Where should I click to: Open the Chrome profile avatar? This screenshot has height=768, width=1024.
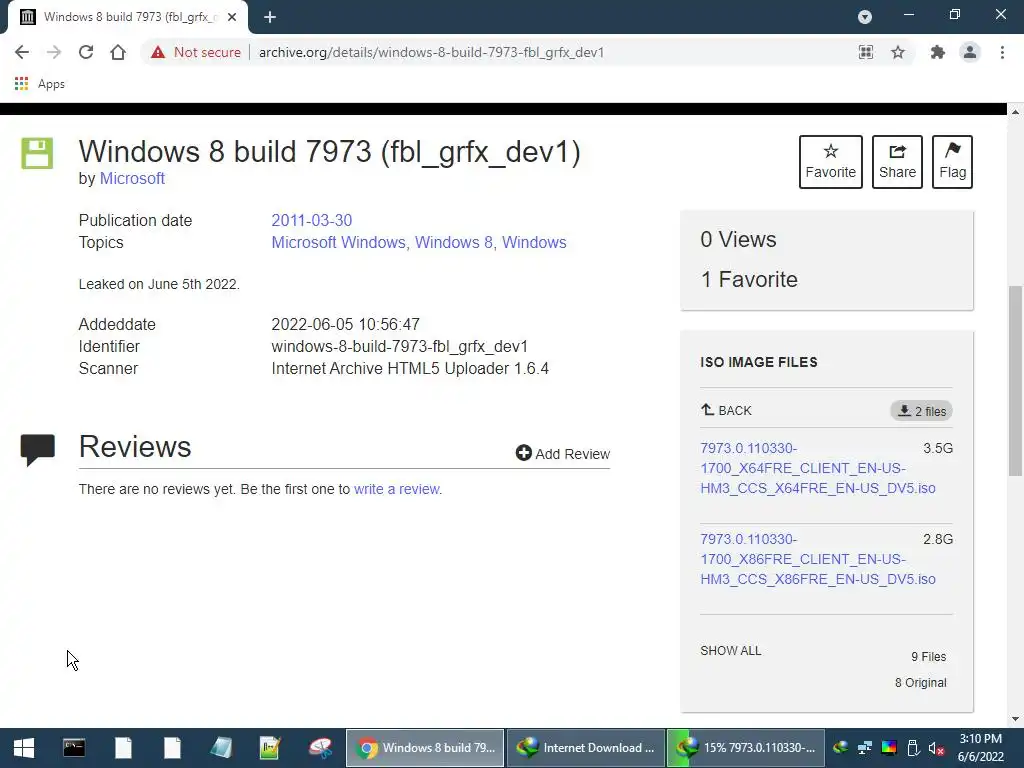click(970, 52)
